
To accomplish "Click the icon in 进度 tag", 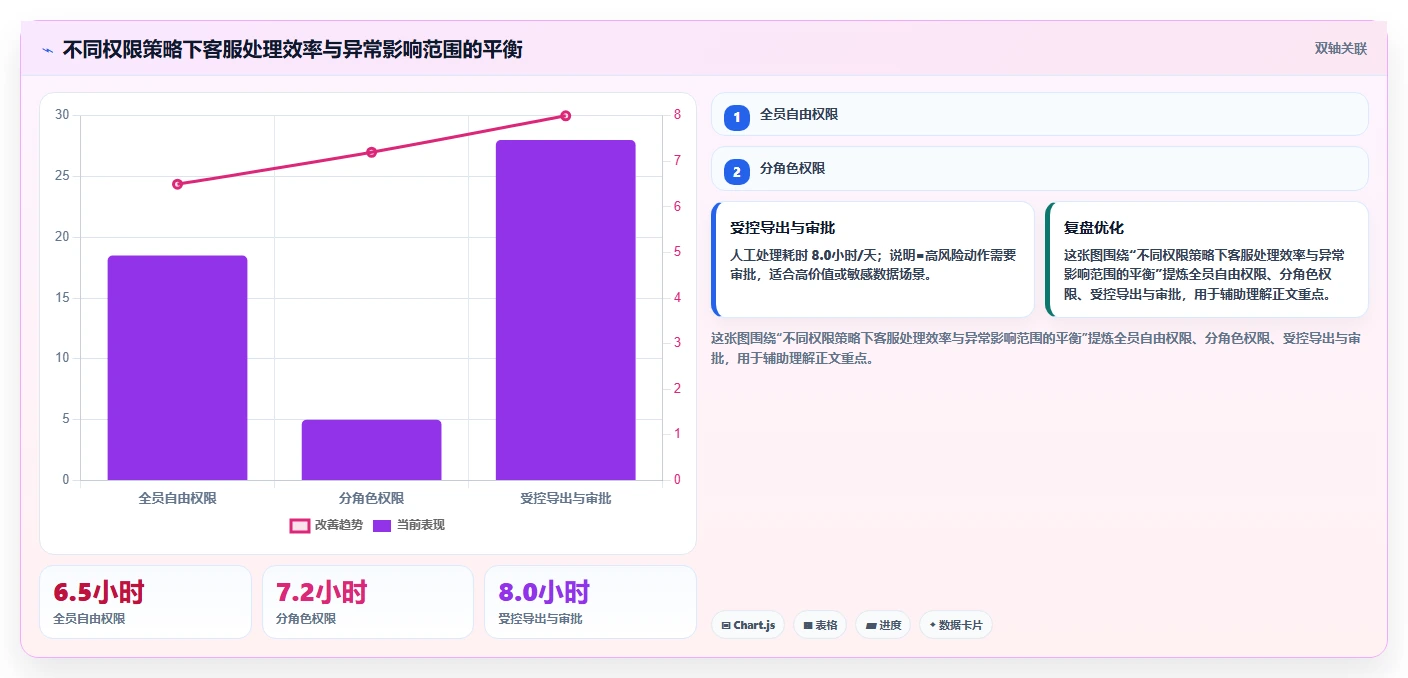I will coord(871,625).
